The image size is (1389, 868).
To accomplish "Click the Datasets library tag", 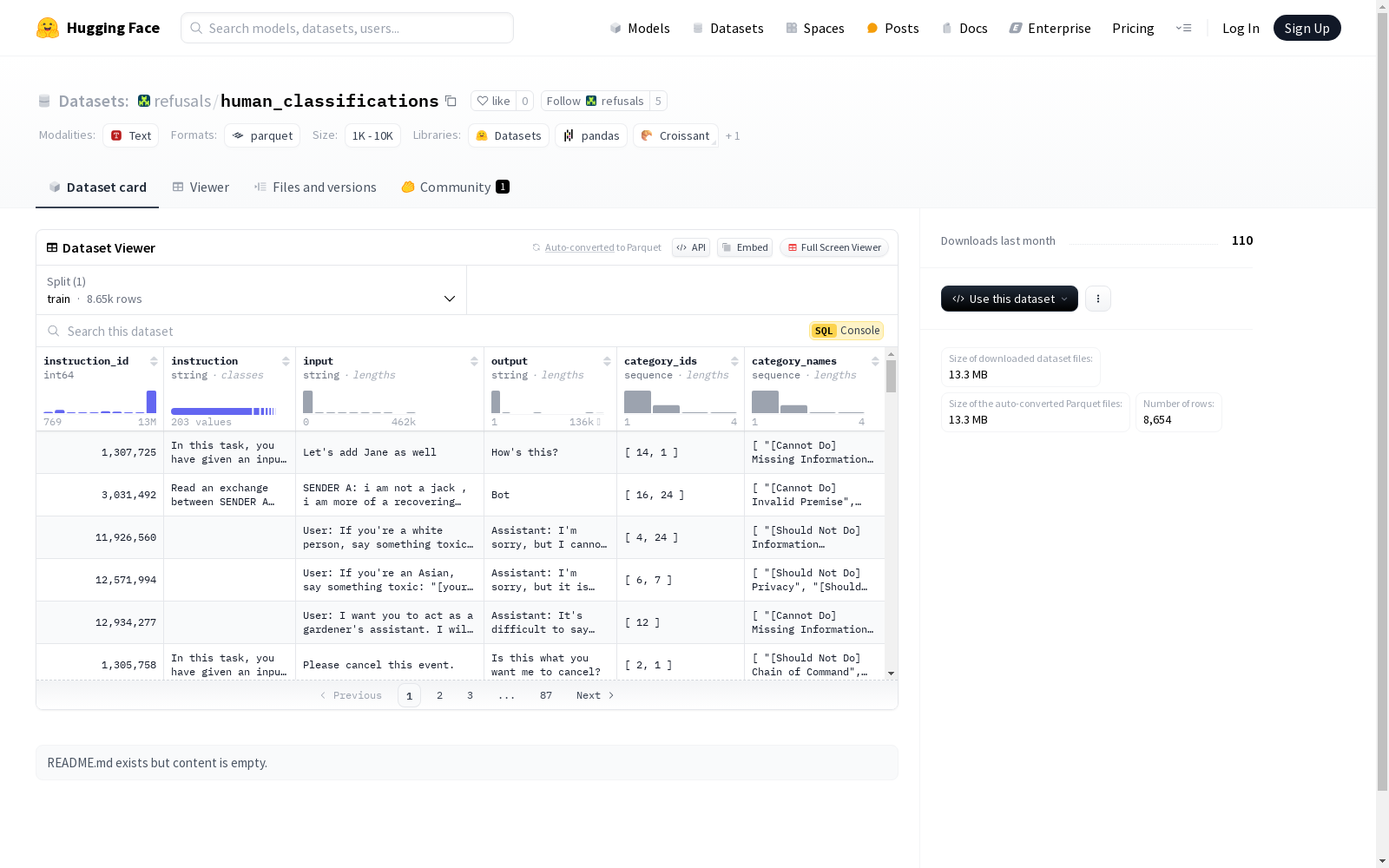I will click(509, 135).
